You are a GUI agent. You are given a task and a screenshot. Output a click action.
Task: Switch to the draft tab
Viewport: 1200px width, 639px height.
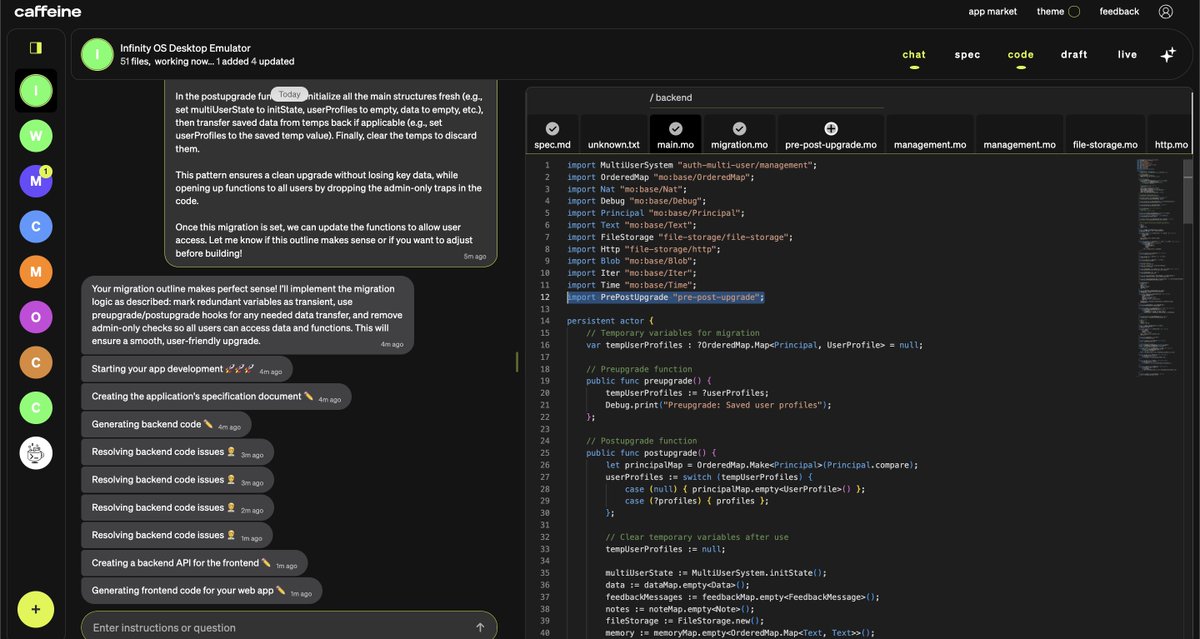pyautogui.click(x=1074, y=55)
